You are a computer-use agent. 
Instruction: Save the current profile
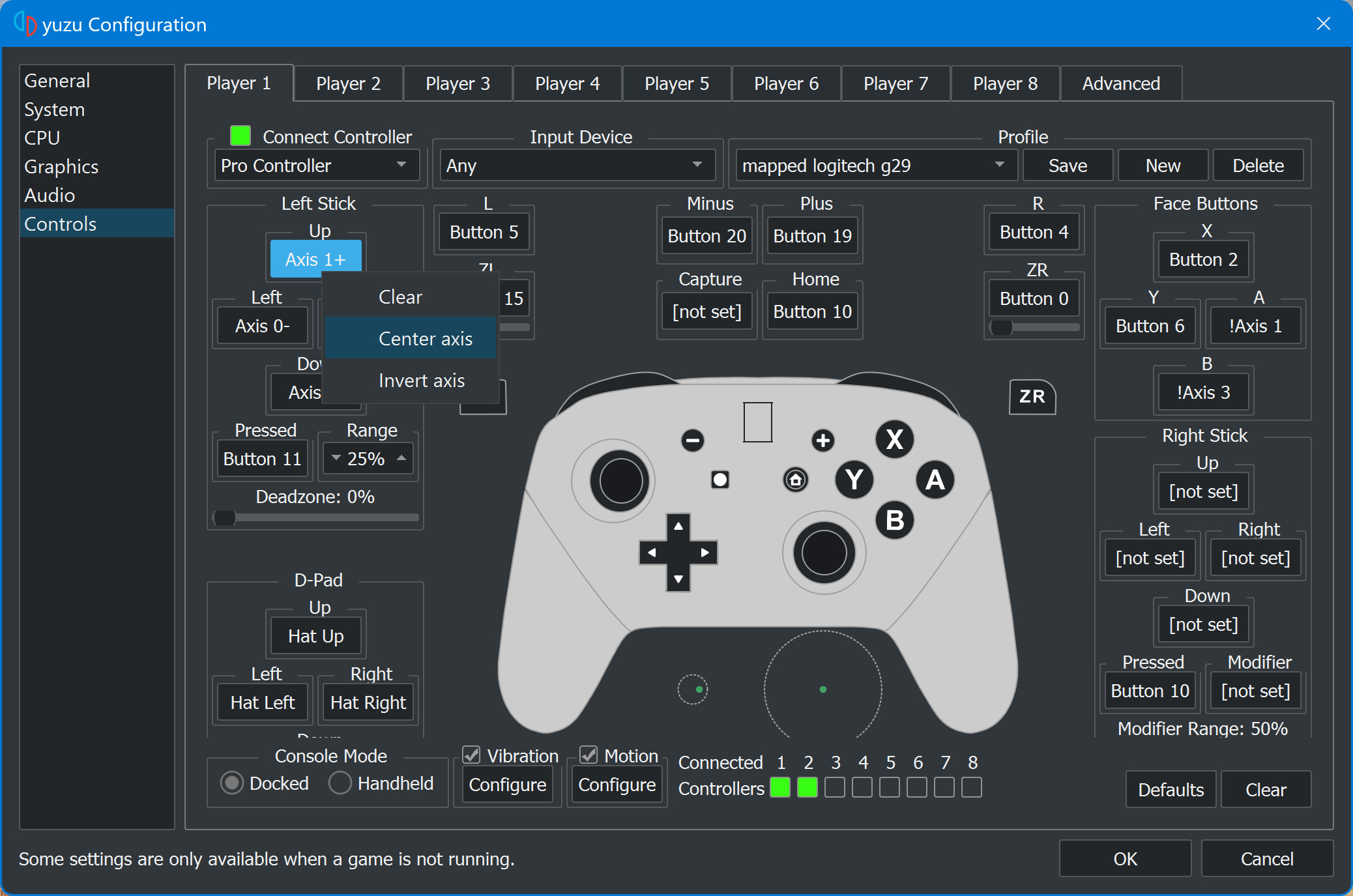[x=1067, y=165]
